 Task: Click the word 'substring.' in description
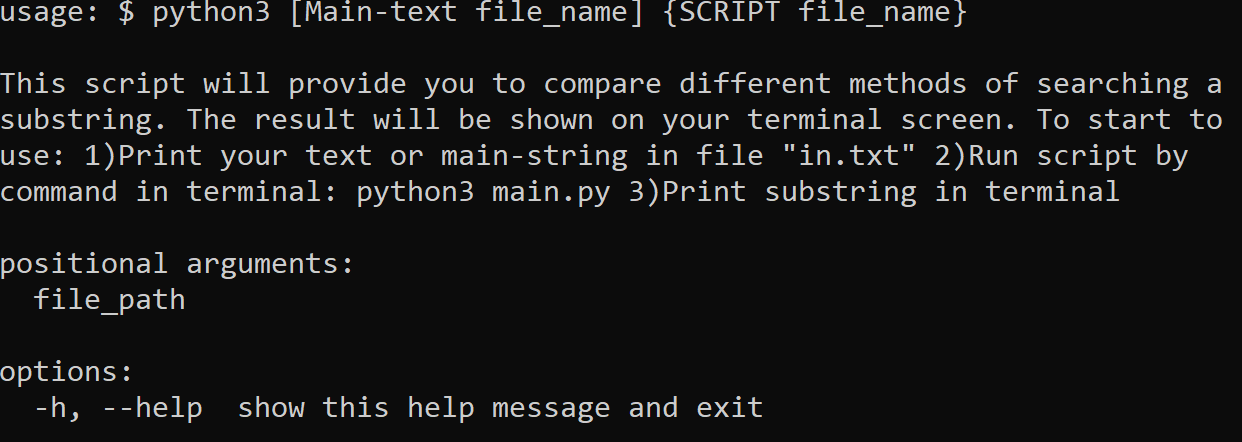point(84,120)
